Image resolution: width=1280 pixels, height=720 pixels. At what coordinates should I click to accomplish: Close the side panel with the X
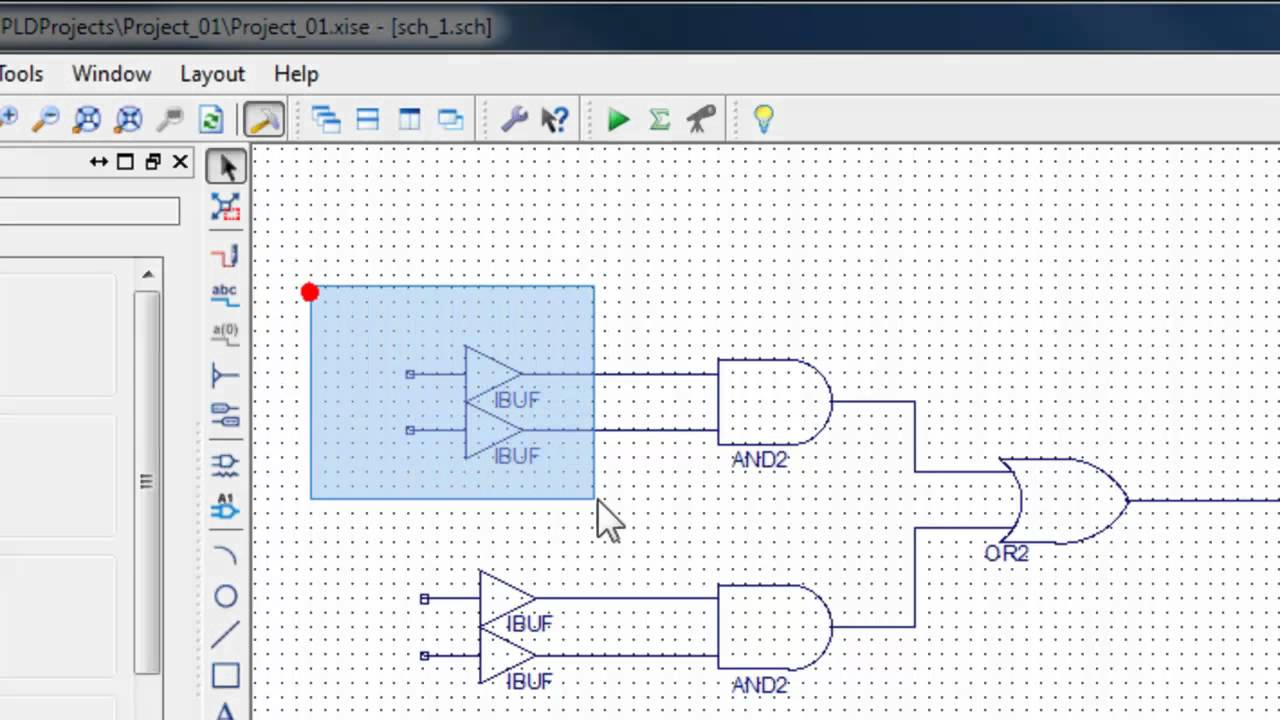tap(180, 162)
